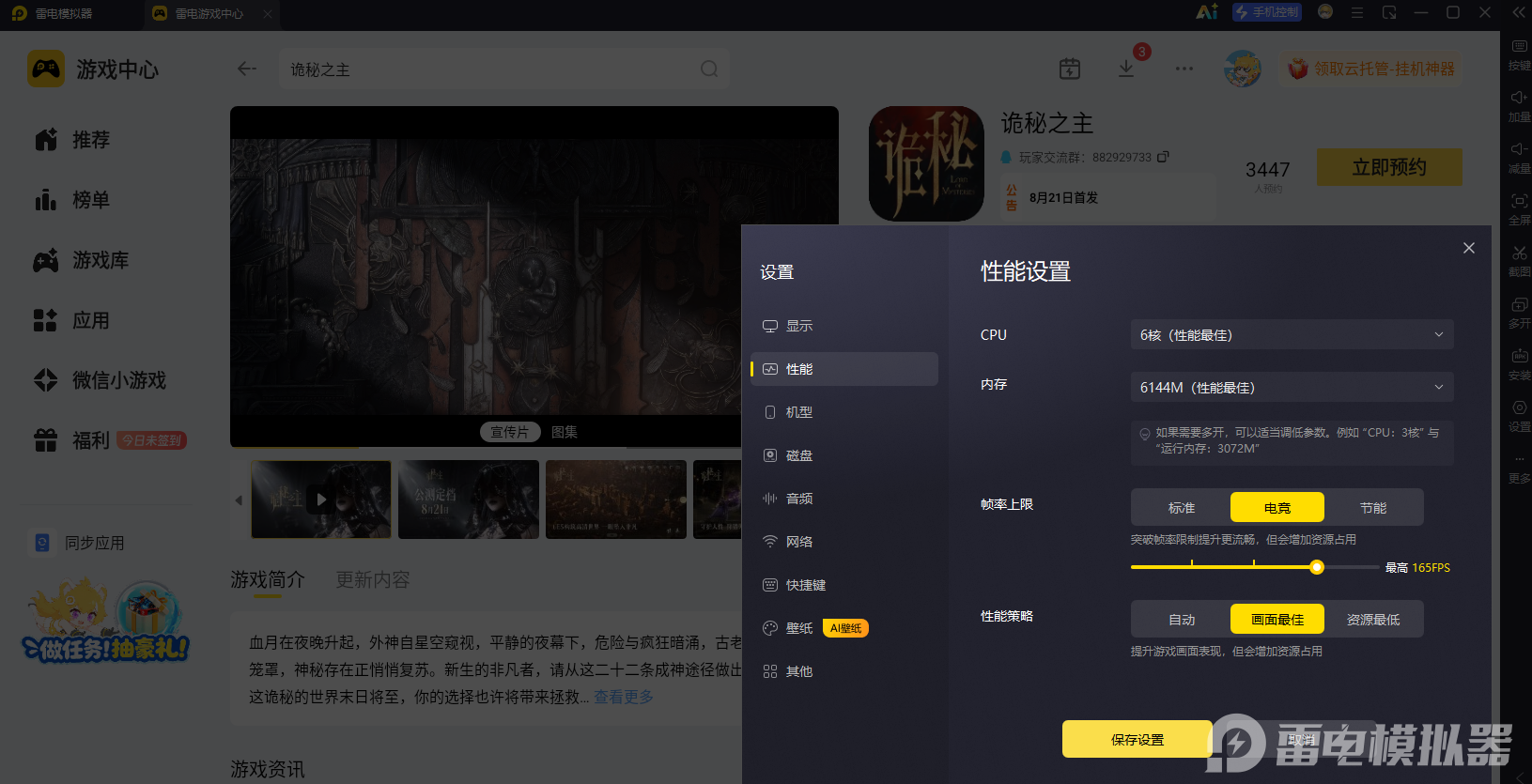Click the three-dot more options icon
This screenshot has height=784, width=1532.
click(x=1184, y=69)
